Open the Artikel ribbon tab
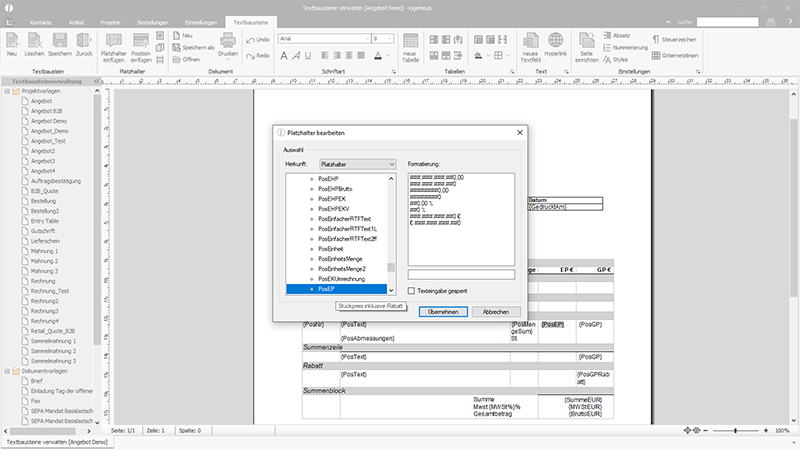 76,22
